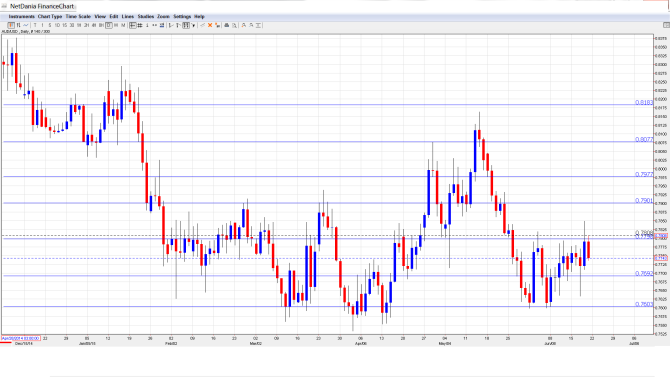Open the Time Scale menu
Screen dimensions: 670x377
coord(78,17)
